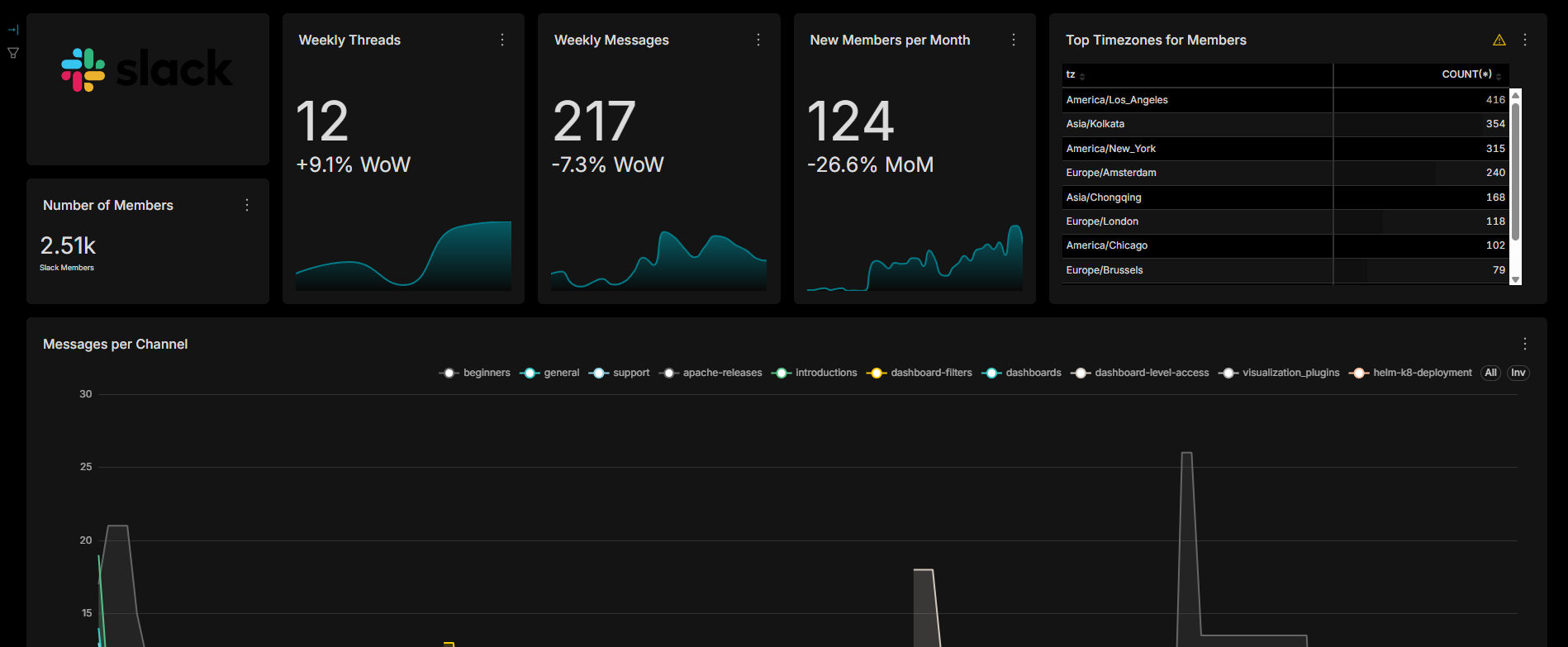Toggle beginners series in legend
Image resolution: width=1568 pixels, height=647 pixels.
(x=475, y=373)
